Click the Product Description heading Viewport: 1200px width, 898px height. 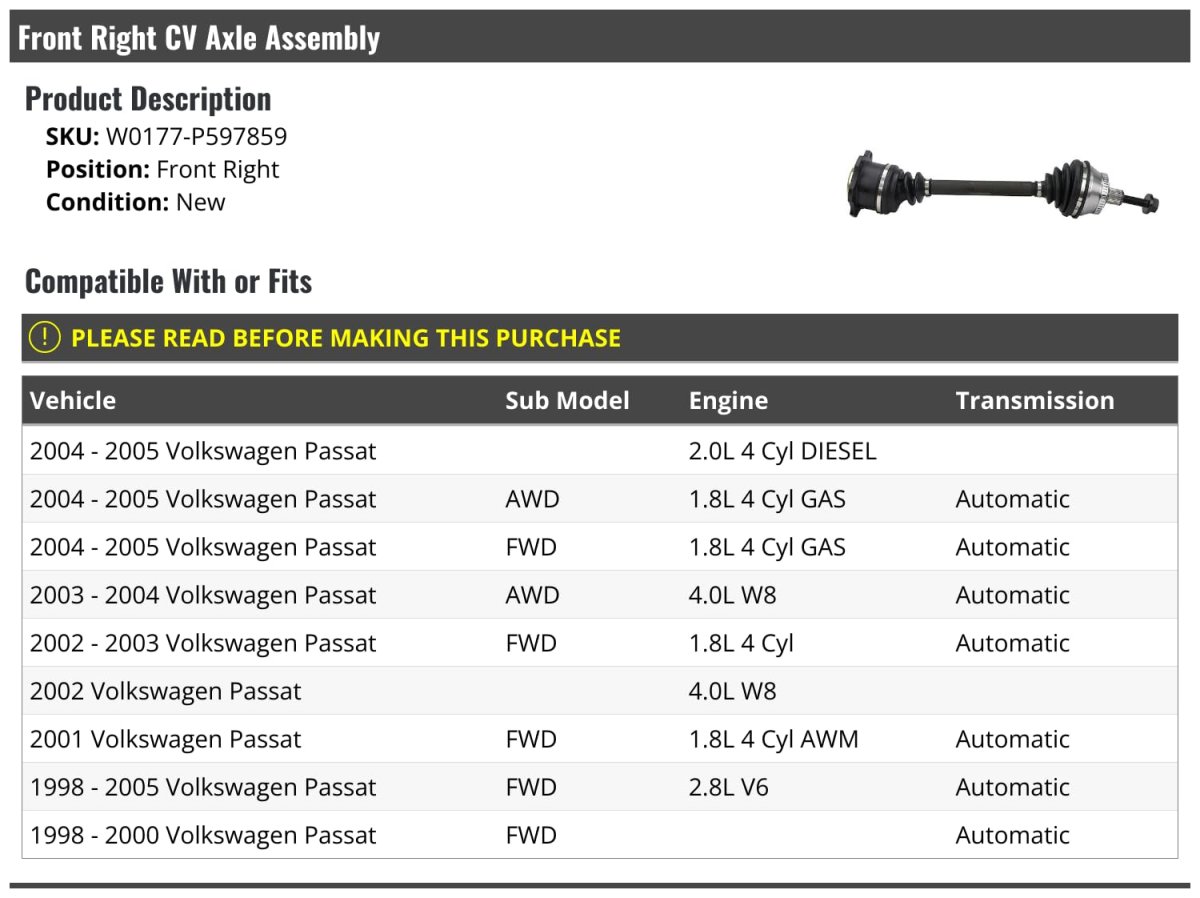(x=148, y=99)
